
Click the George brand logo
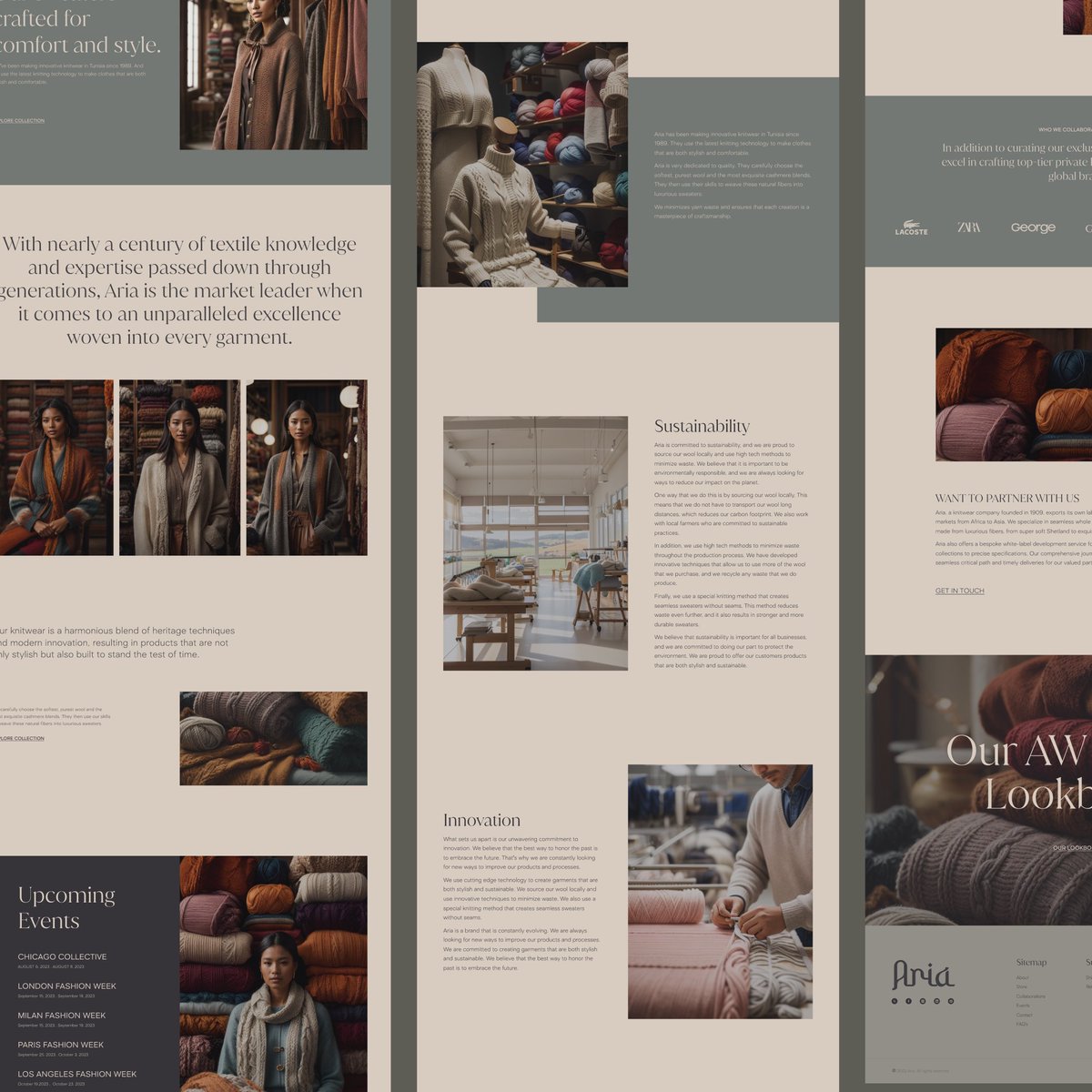click(x=1033, y=227)
